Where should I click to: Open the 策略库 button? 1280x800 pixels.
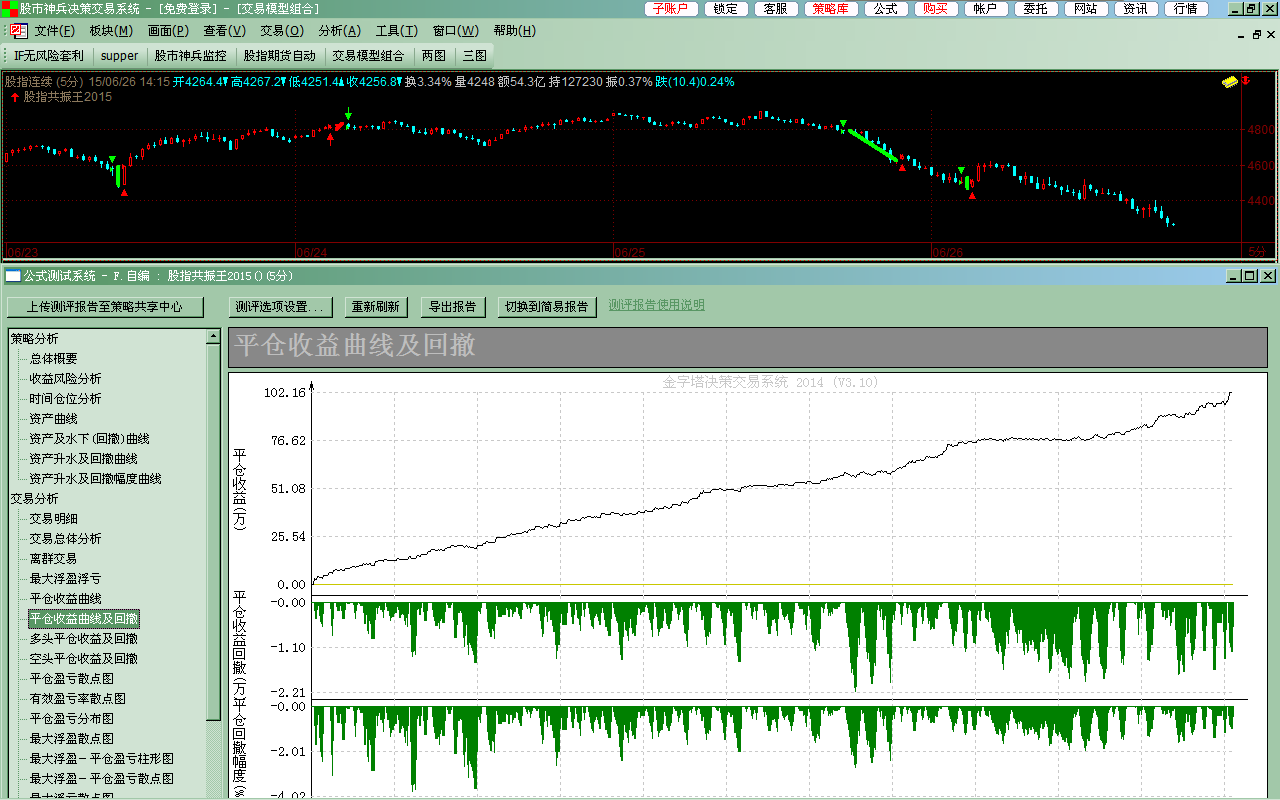[831, 9]
